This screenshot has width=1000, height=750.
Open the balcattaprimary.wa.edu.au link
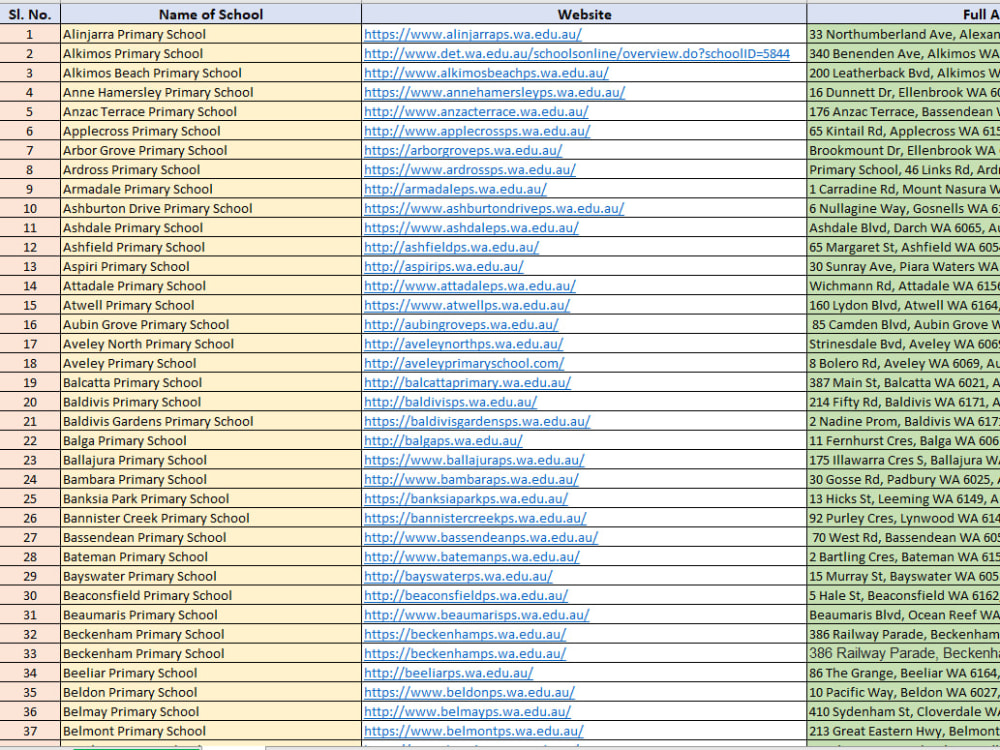467,383
